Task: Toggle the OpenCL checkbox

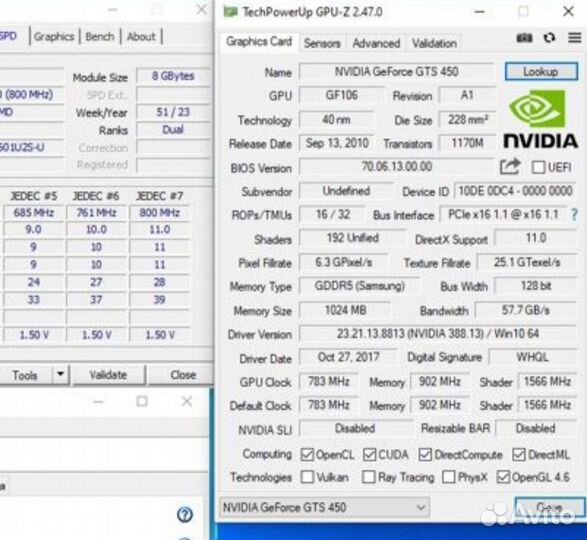Action: [307, 455]
